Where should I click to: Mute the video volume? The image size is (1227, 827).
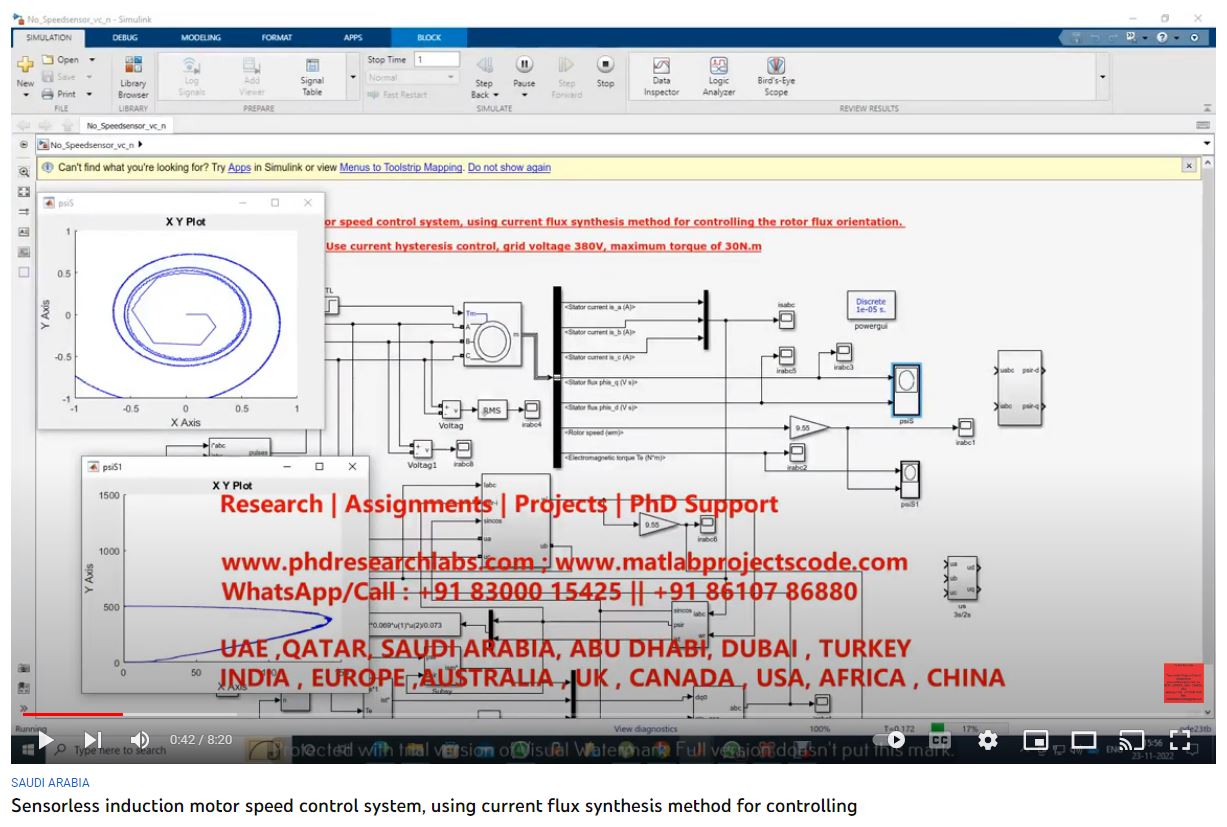[x=140, y=740]
